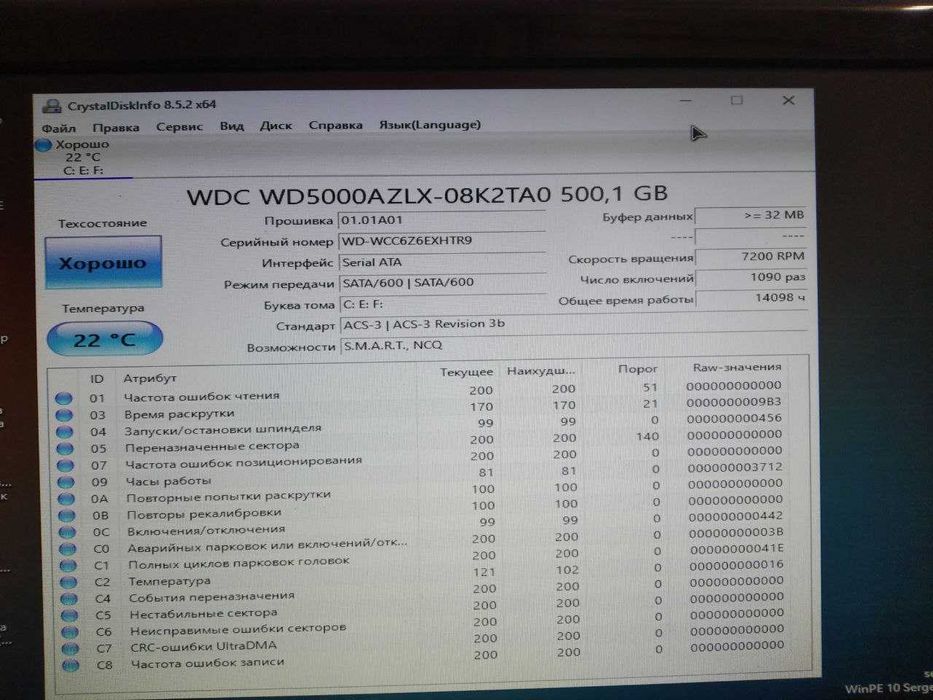Image resolution: width=933 pixels, height=700 pixels.
Task: Click the serial number field WD-WCC6Z6EXHTR9
Action: 442,240
